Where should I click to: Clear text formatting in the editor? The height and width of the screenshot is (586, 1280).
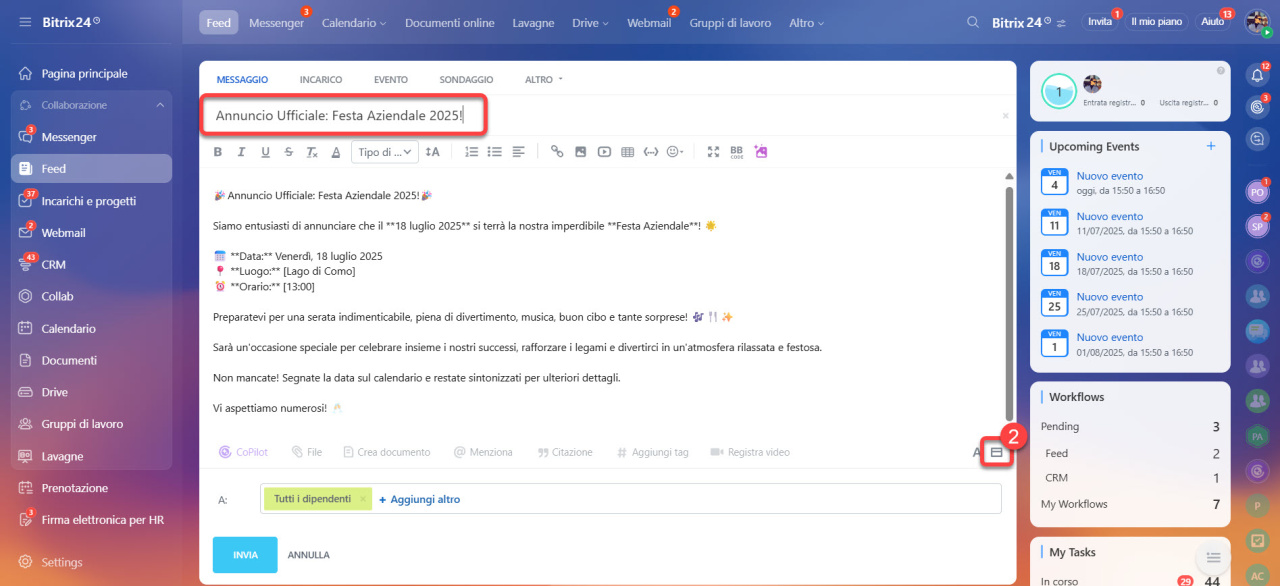[x=312, y=152]
